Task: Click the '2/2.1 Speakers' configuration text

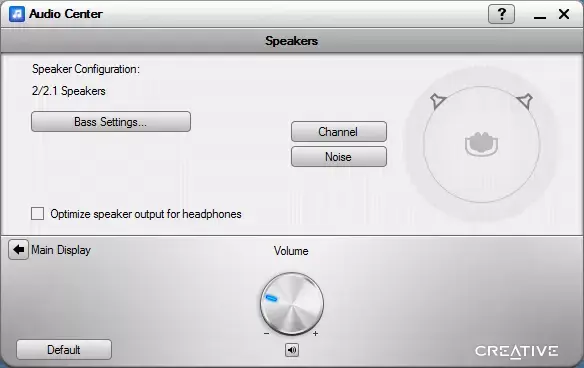Action: [69, 91]
